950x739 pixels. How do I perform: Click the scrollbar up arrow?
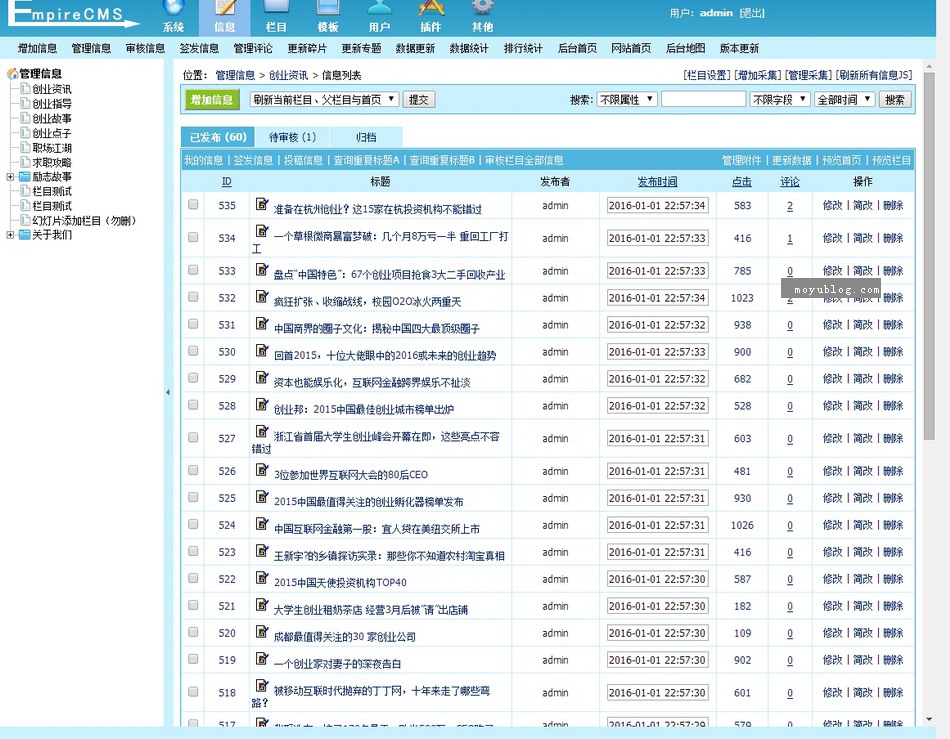click(x=929, y=68)
